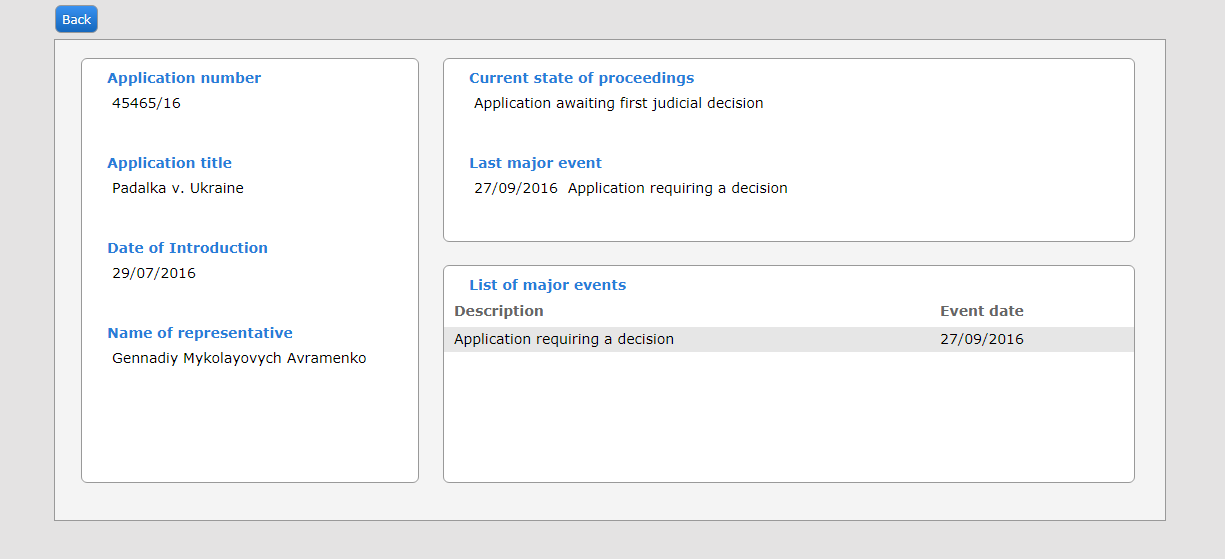The height and width of the screenshot is (559, 1225).
Task: Select the Last major event heading
Action: (x=535, y=163)
